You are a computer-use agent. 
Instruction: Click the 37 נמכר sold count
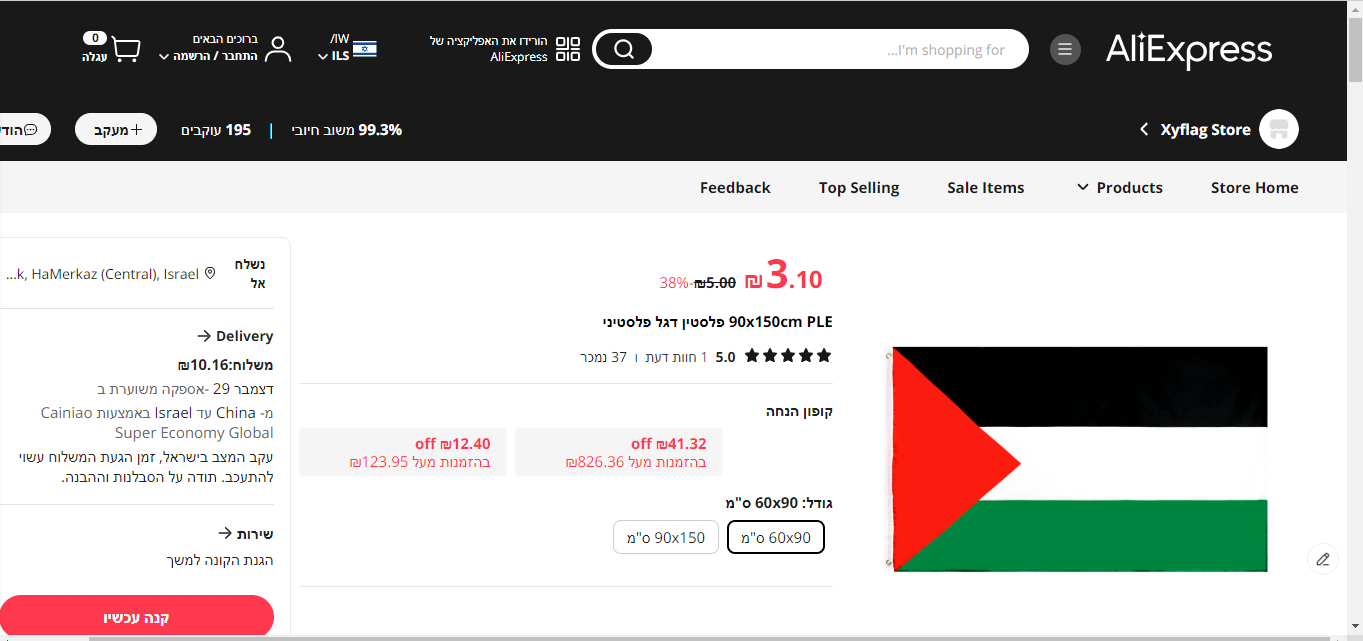tap(603, 356)
